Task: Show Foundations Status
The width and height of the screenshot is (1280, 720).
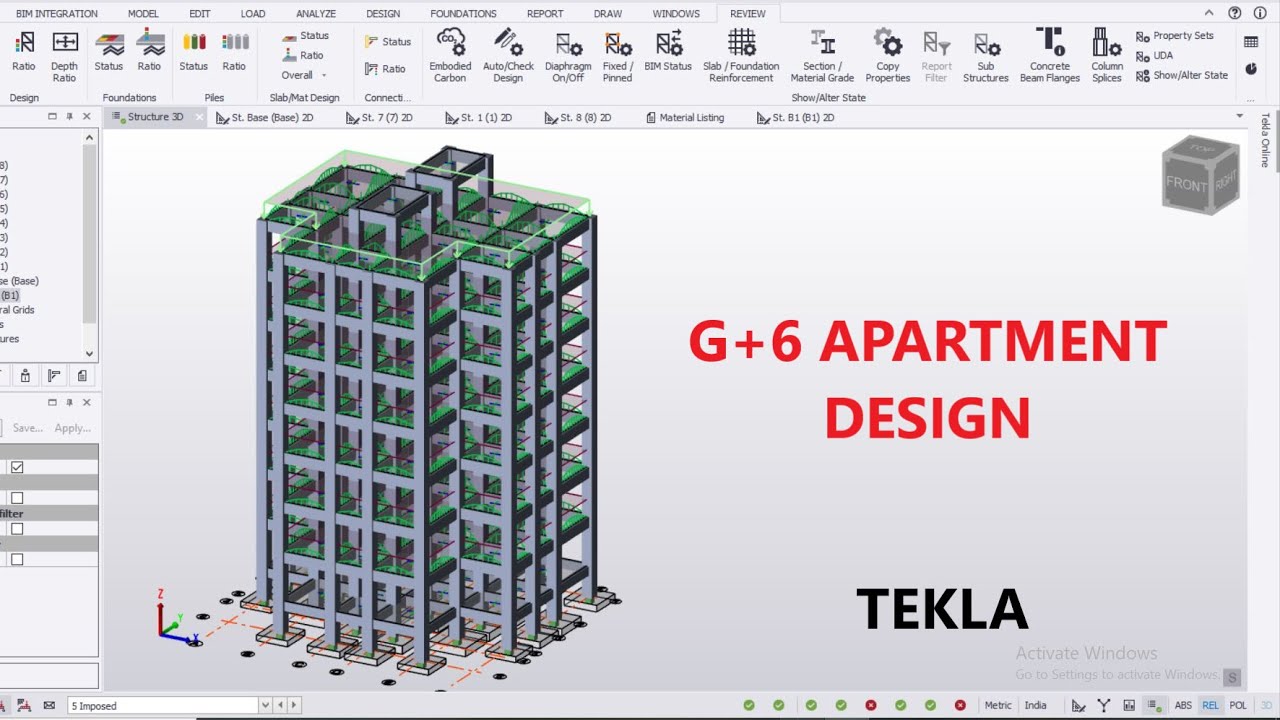Action: coord(109,51)
